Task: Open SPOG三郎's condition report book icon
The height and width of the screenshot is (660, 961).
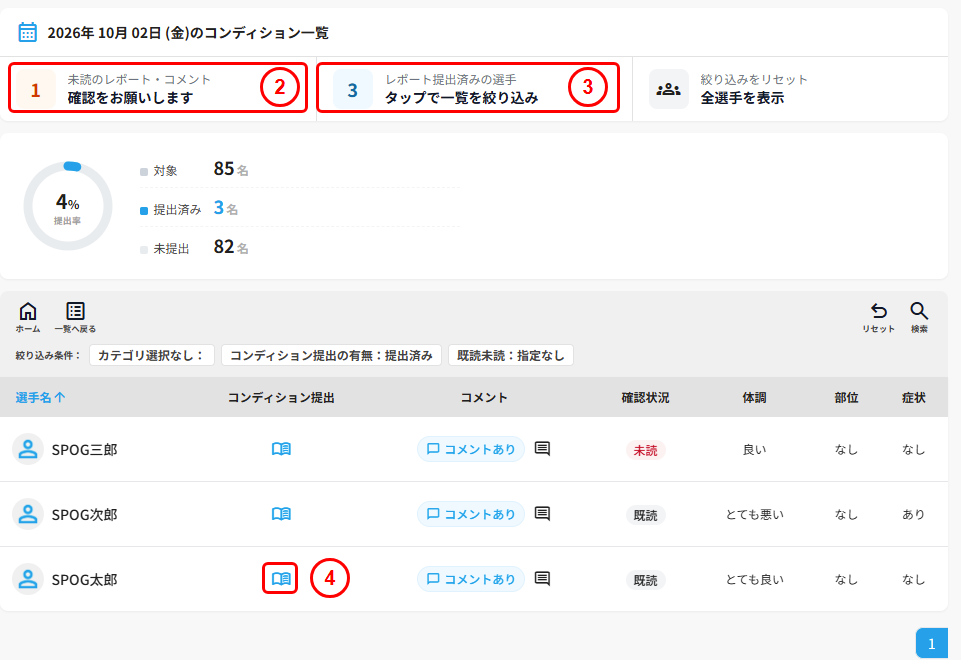Action: click(281, 449)
